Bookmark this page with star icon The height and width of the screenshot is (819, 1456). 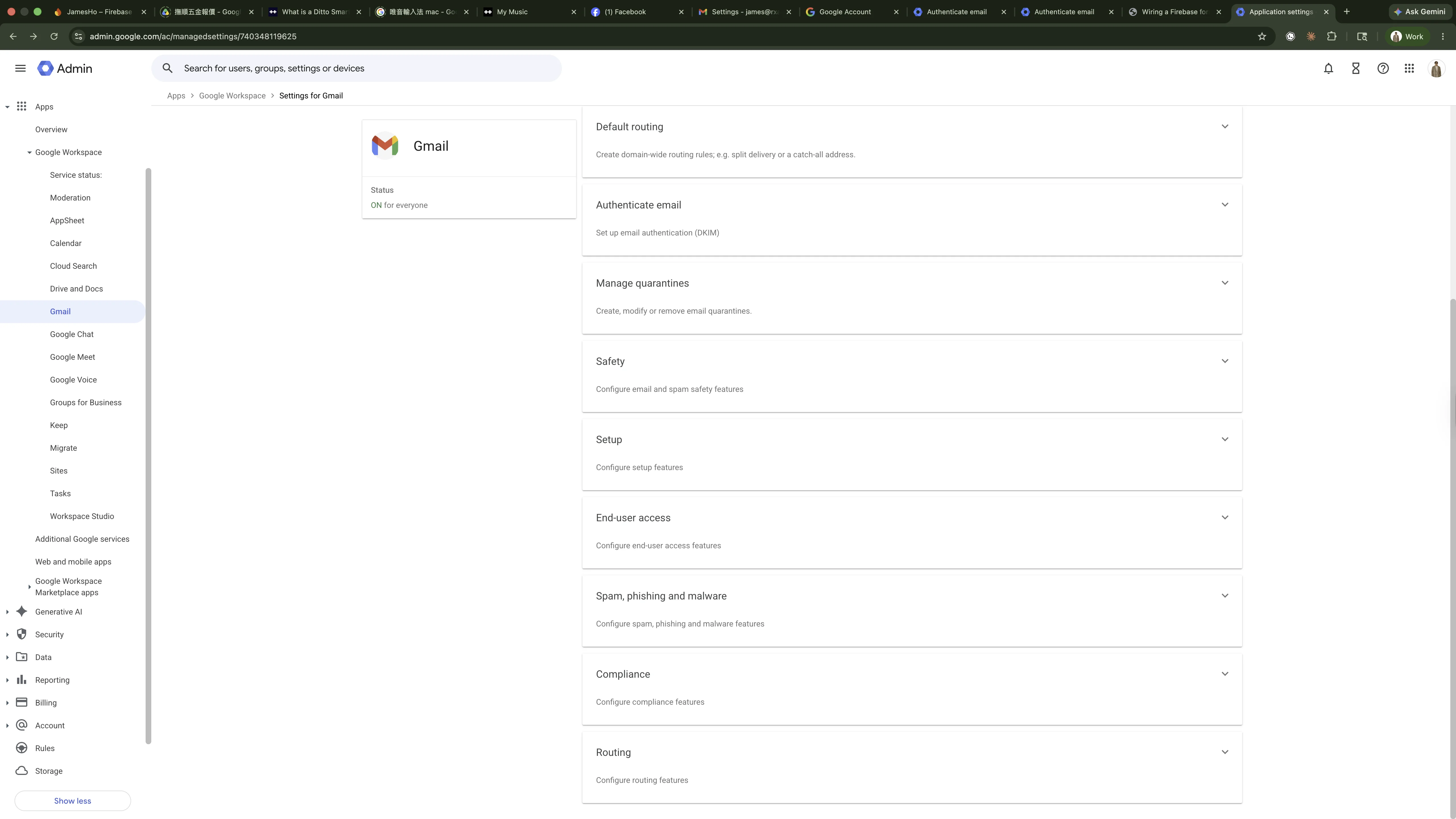pyautogui.click(x=1261, y=36)
